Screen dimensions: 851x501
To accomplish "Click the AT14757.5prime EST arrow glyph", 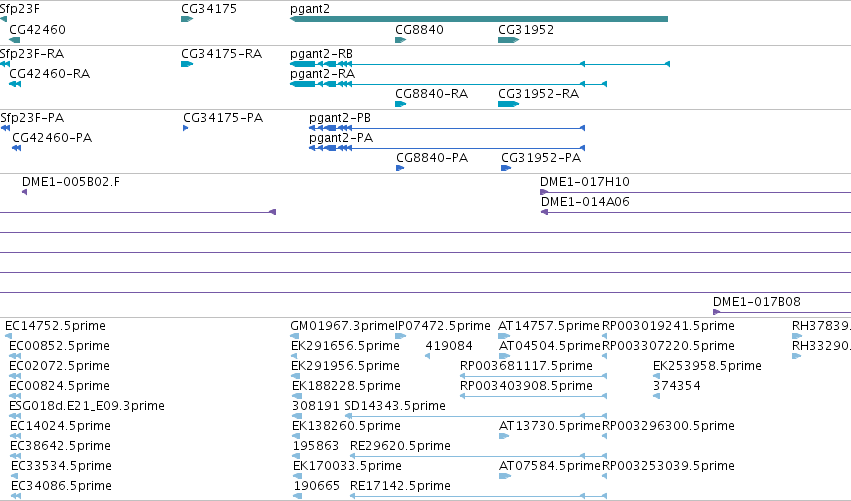I will coord(504,336).
